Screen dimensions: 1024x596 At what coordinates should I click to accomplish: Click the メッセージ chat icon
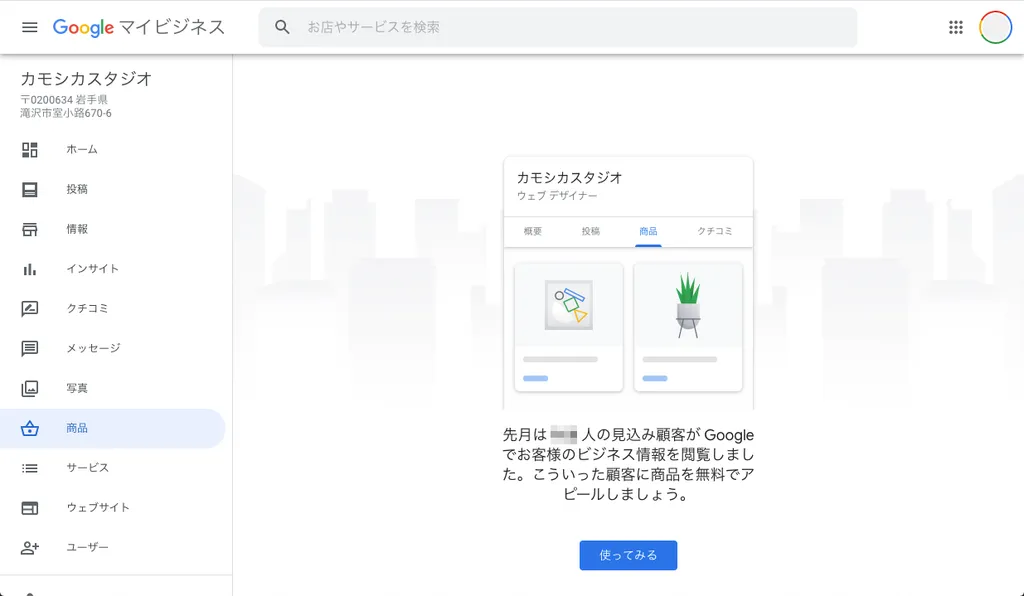coord(29,349)
